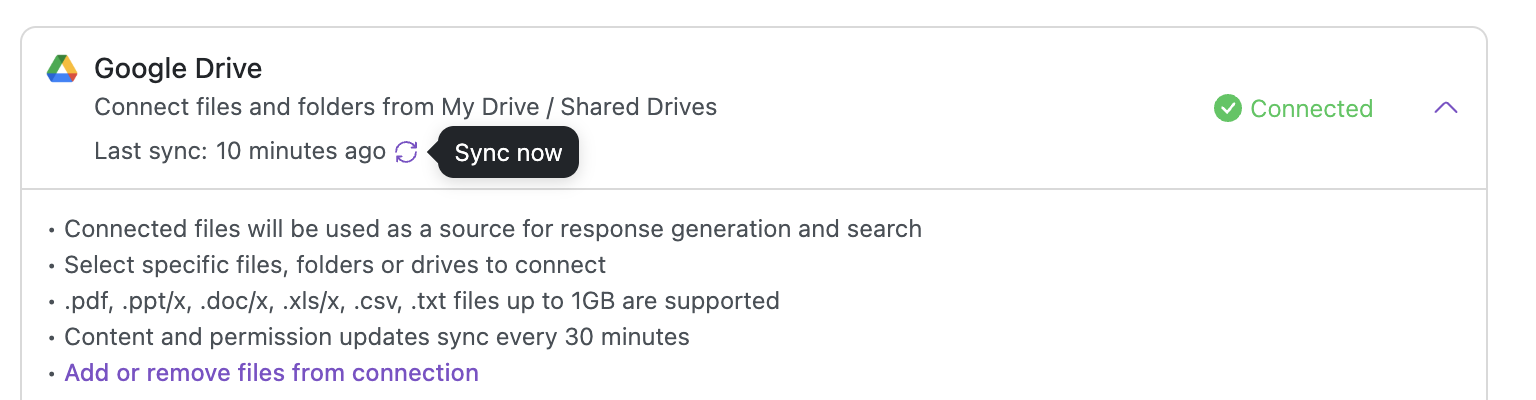
Task: Click the purple sync refresh icon
Action: pyautogui.click(x=406, y=152)
